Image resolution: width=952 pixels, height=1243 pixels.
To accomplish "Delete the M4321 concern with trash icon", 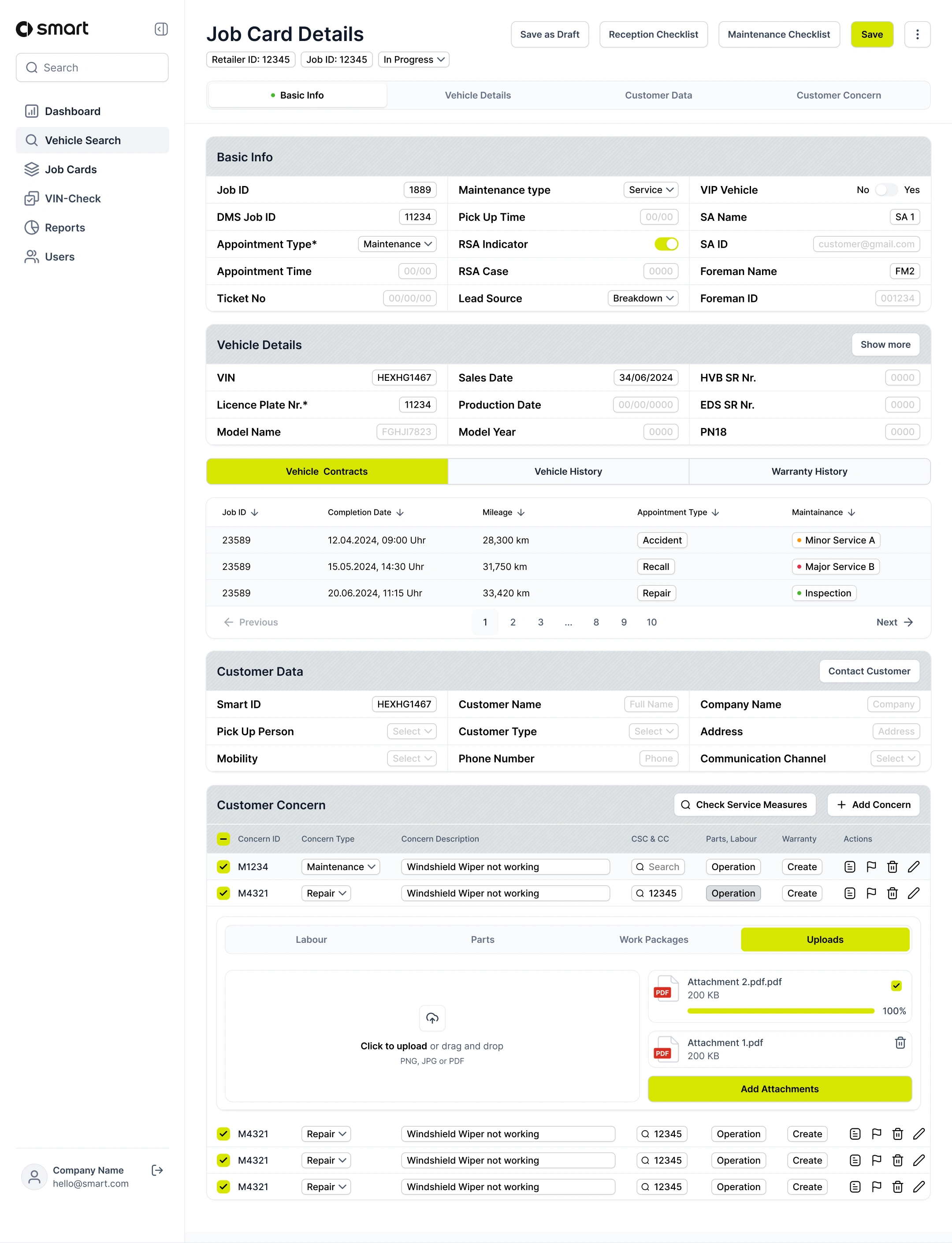I will pyautogui.click(x=892, y=893).
